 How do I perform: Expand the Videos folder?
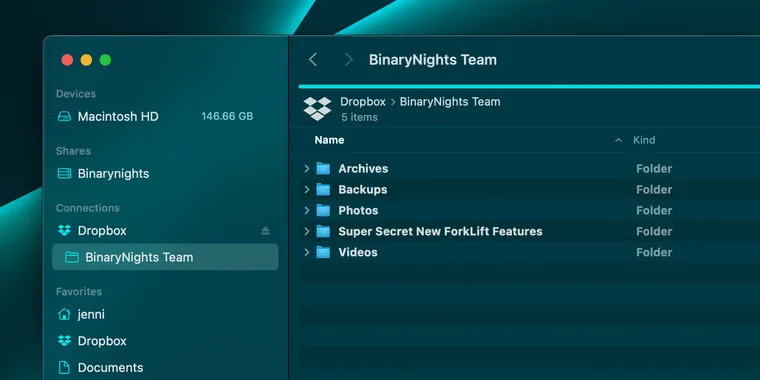306,252
